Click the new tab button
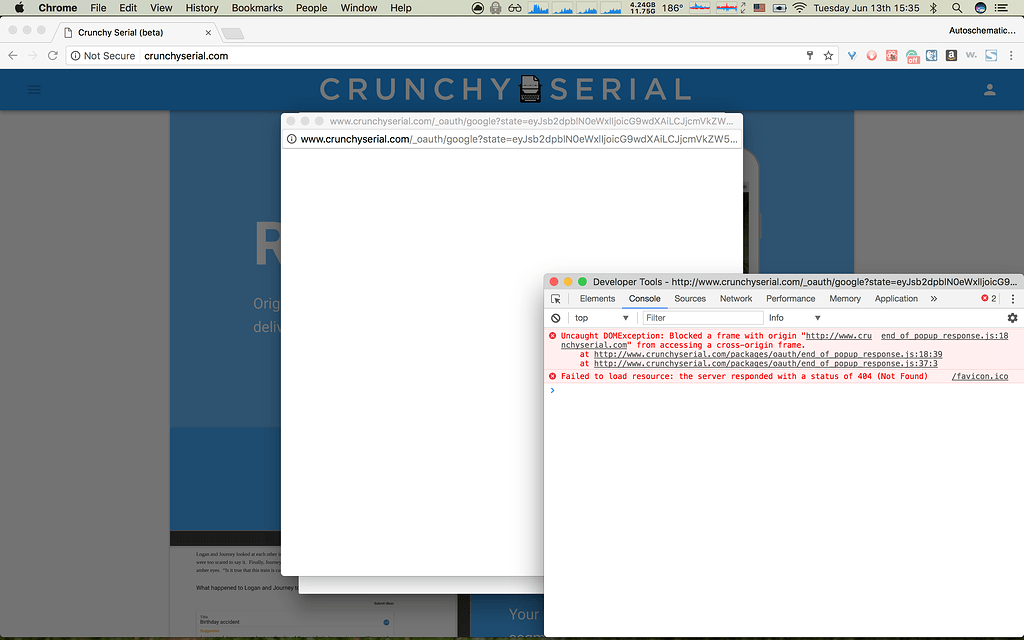Image resolution: width=1024 pixels, height=640 pixels. click(x=232, y=33)
